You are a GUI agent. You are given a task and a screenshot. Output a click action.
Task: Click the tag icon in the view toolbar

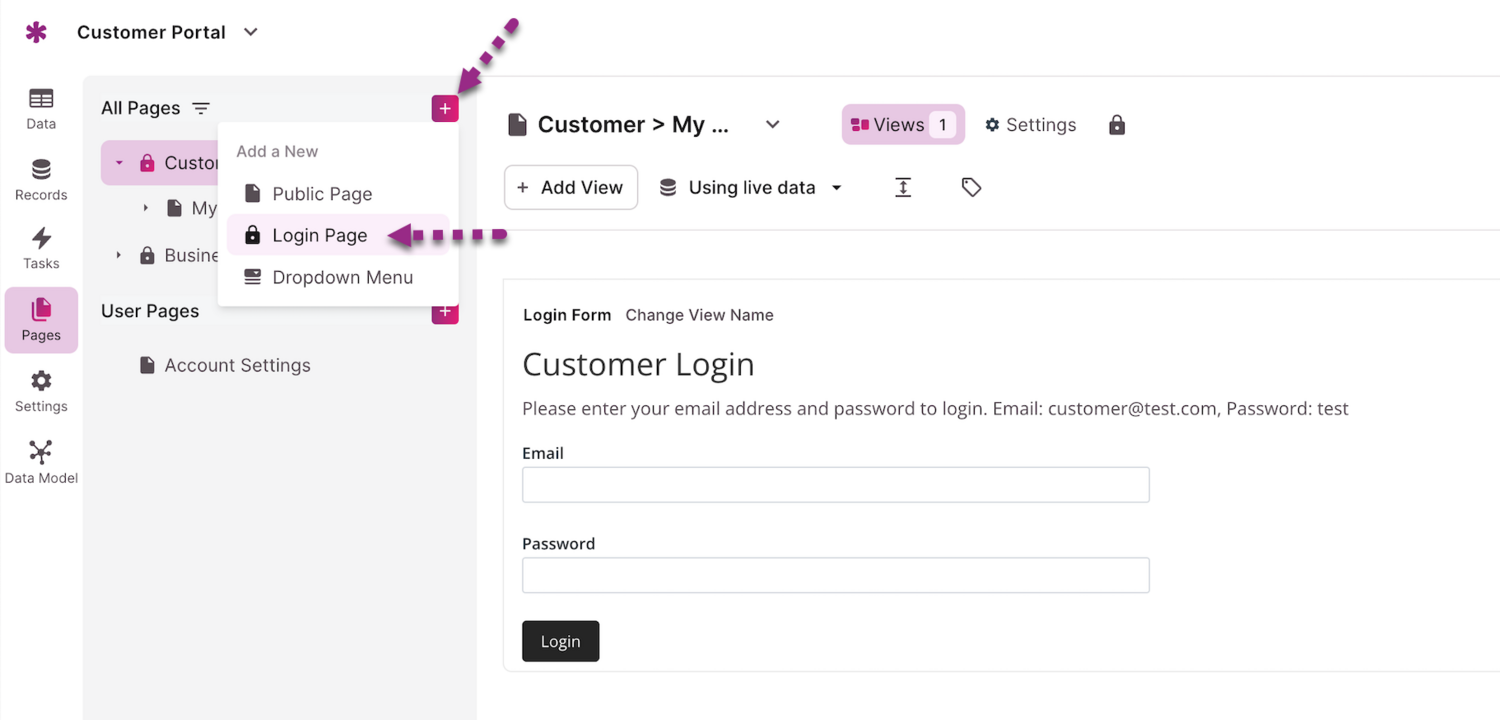[x=970, y=187]
